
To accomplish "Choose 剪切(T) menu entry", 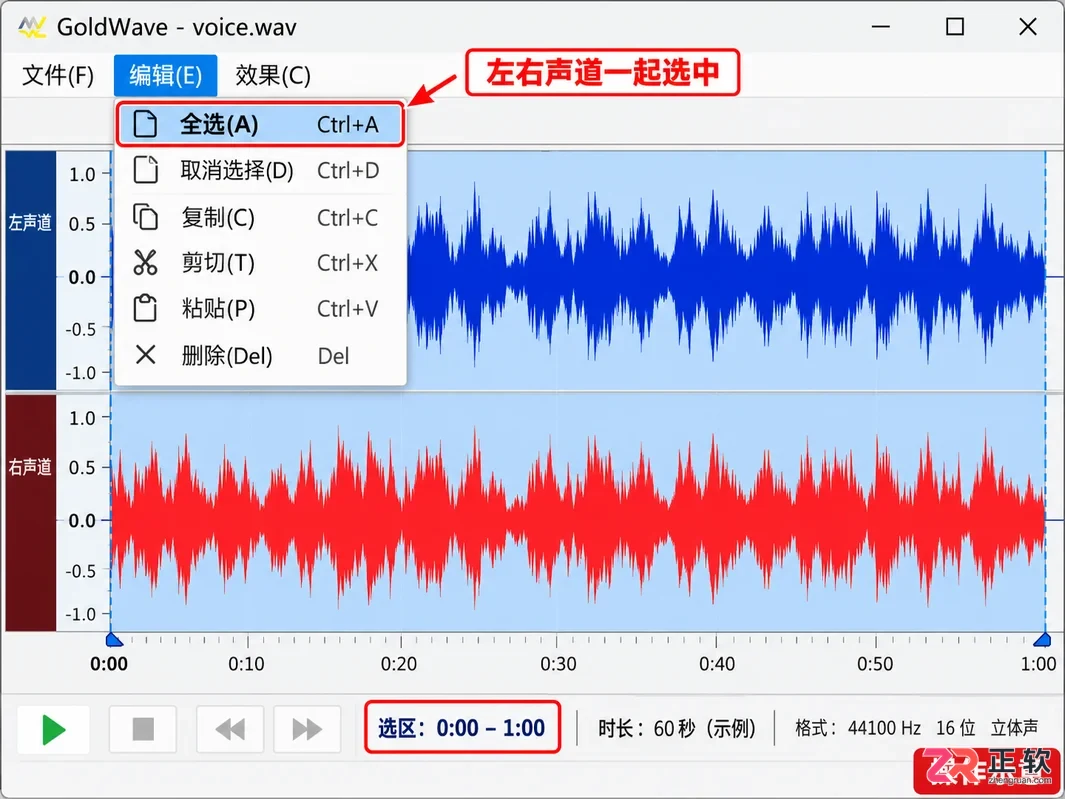I will click(x=260, y=263).
